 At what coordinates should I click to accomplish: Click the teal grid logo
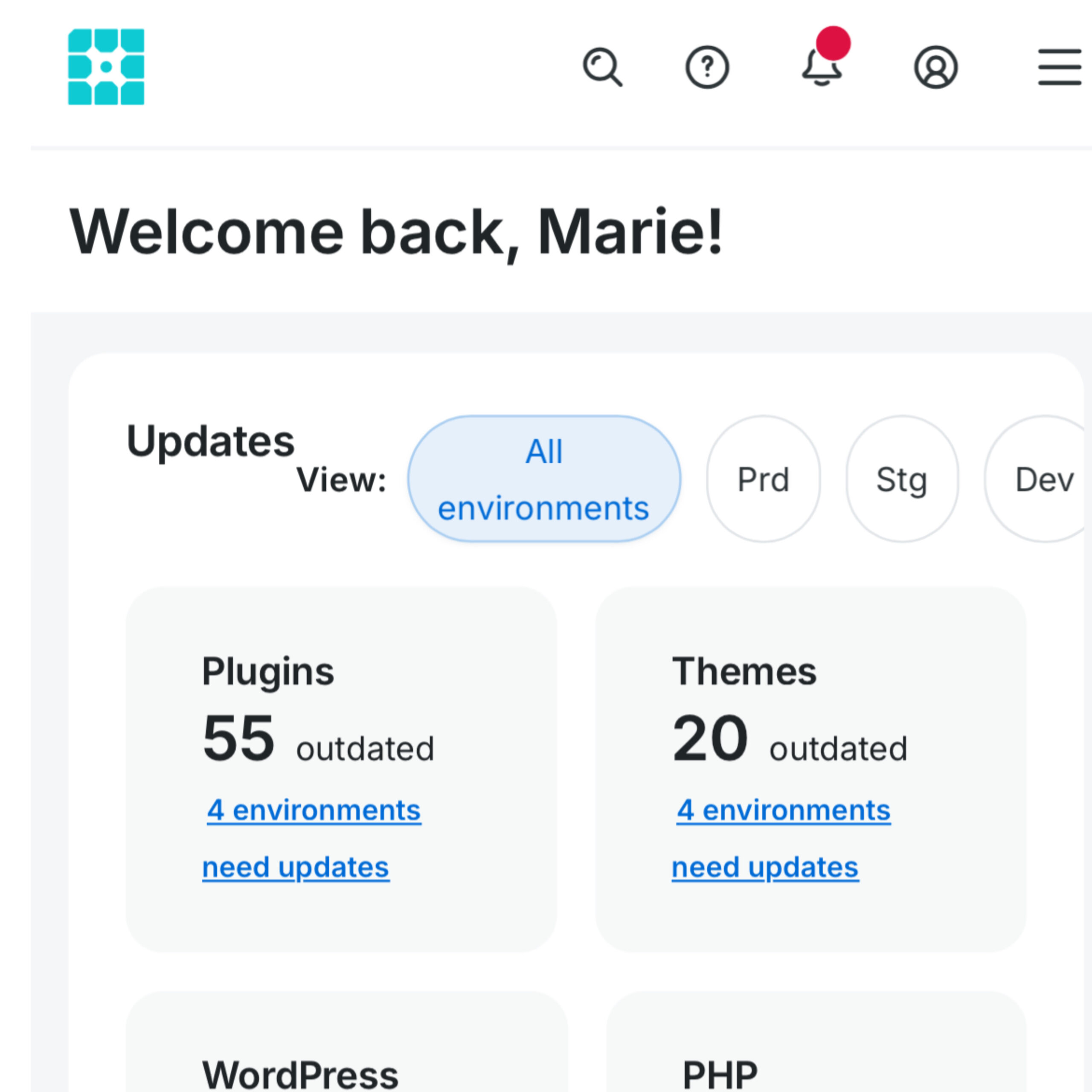106,67
